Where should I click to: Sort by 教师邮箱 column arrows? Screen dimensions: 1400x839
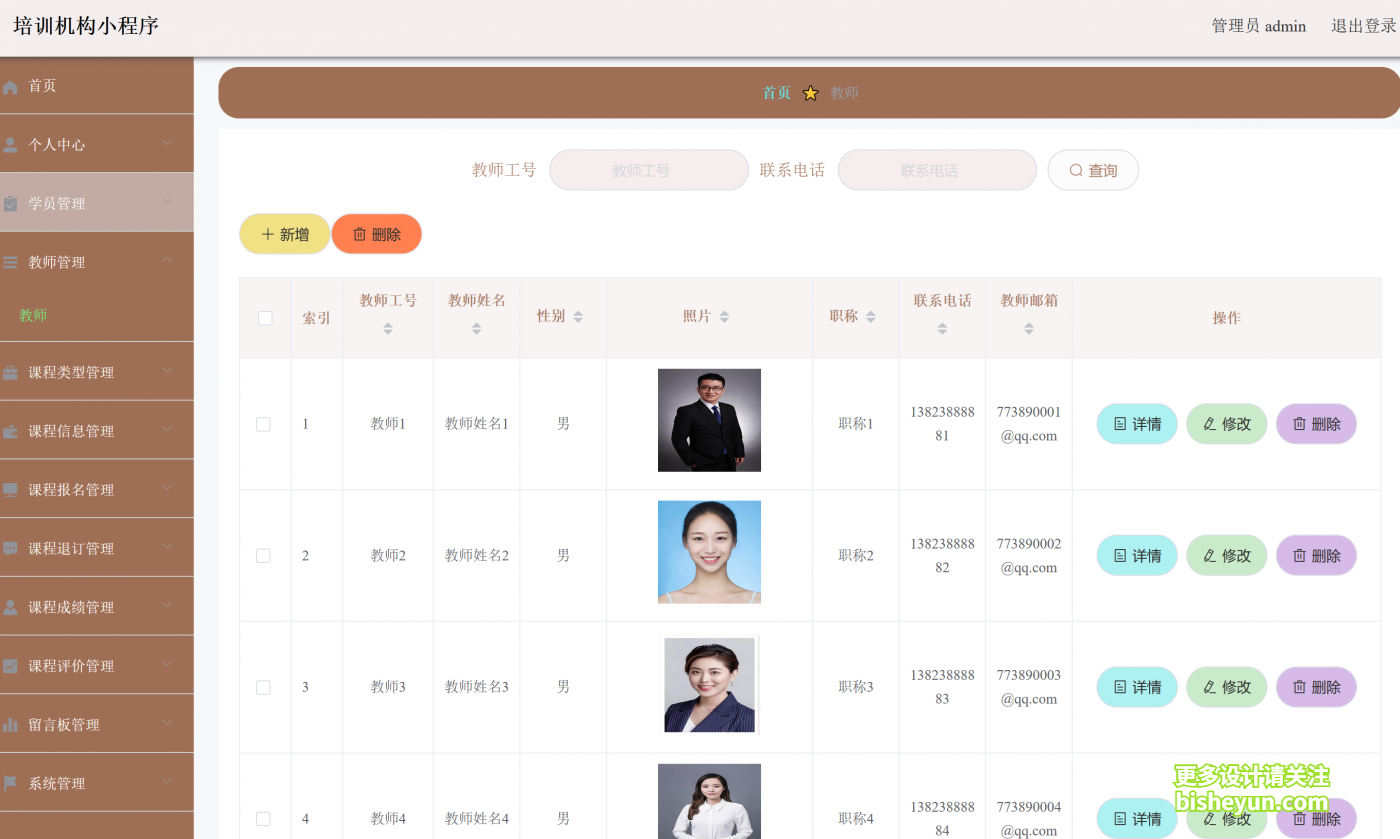click(1029, 328)
